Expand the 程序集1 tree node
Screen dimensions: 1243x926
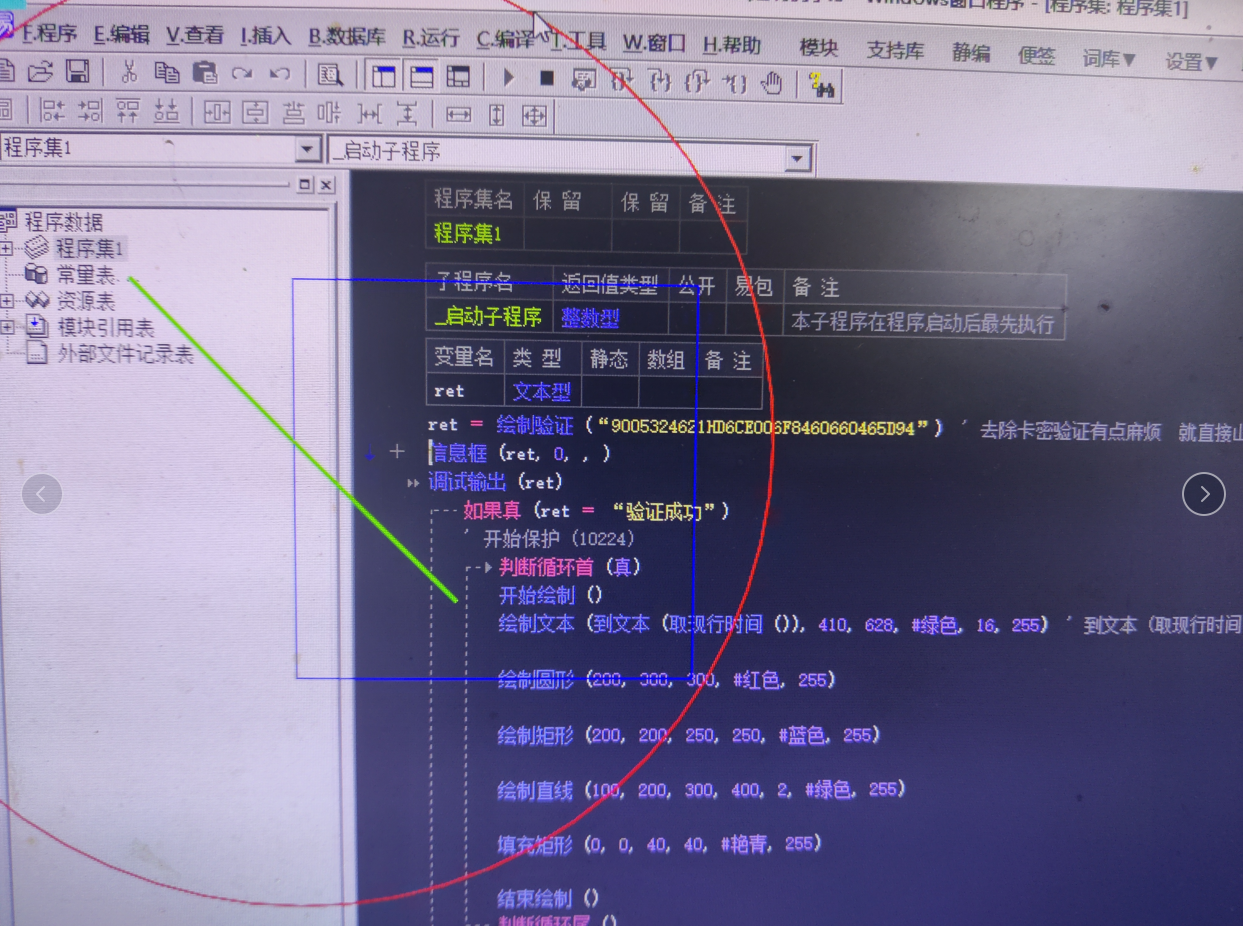(7, 248)
